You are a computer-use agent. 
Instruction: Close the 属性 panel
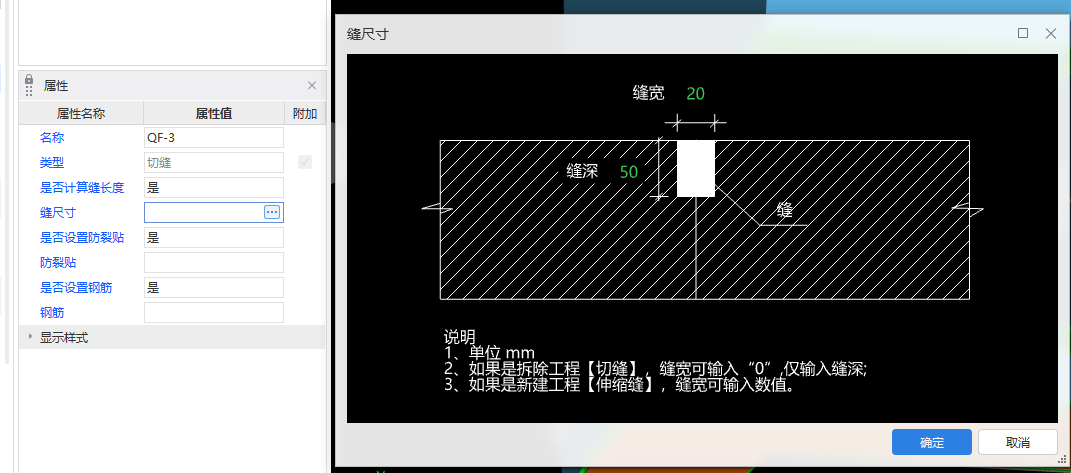312,86
